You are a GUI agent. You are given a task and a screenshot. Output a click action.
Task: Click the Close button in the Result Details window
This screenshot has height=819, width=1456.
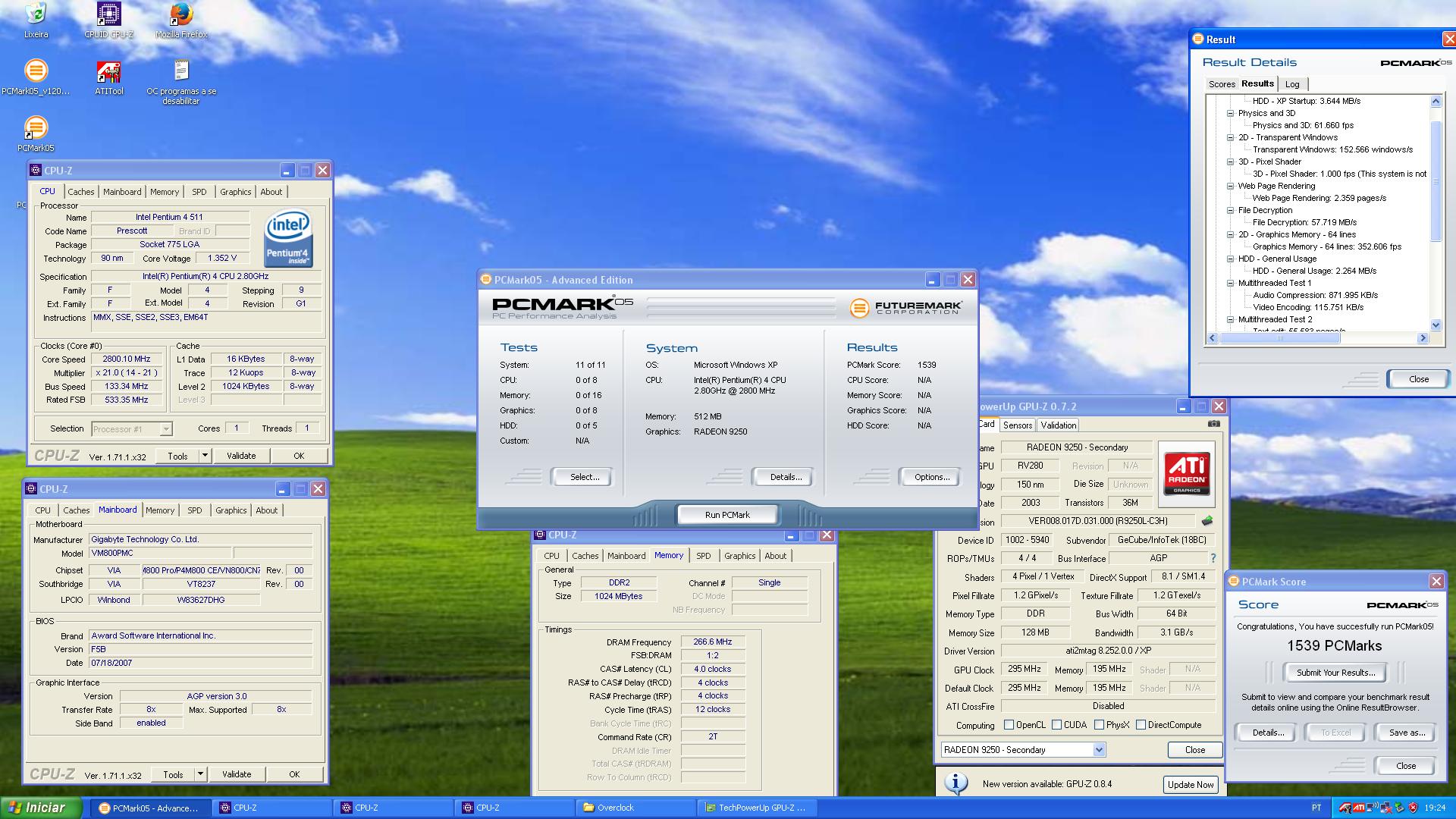1418,379
